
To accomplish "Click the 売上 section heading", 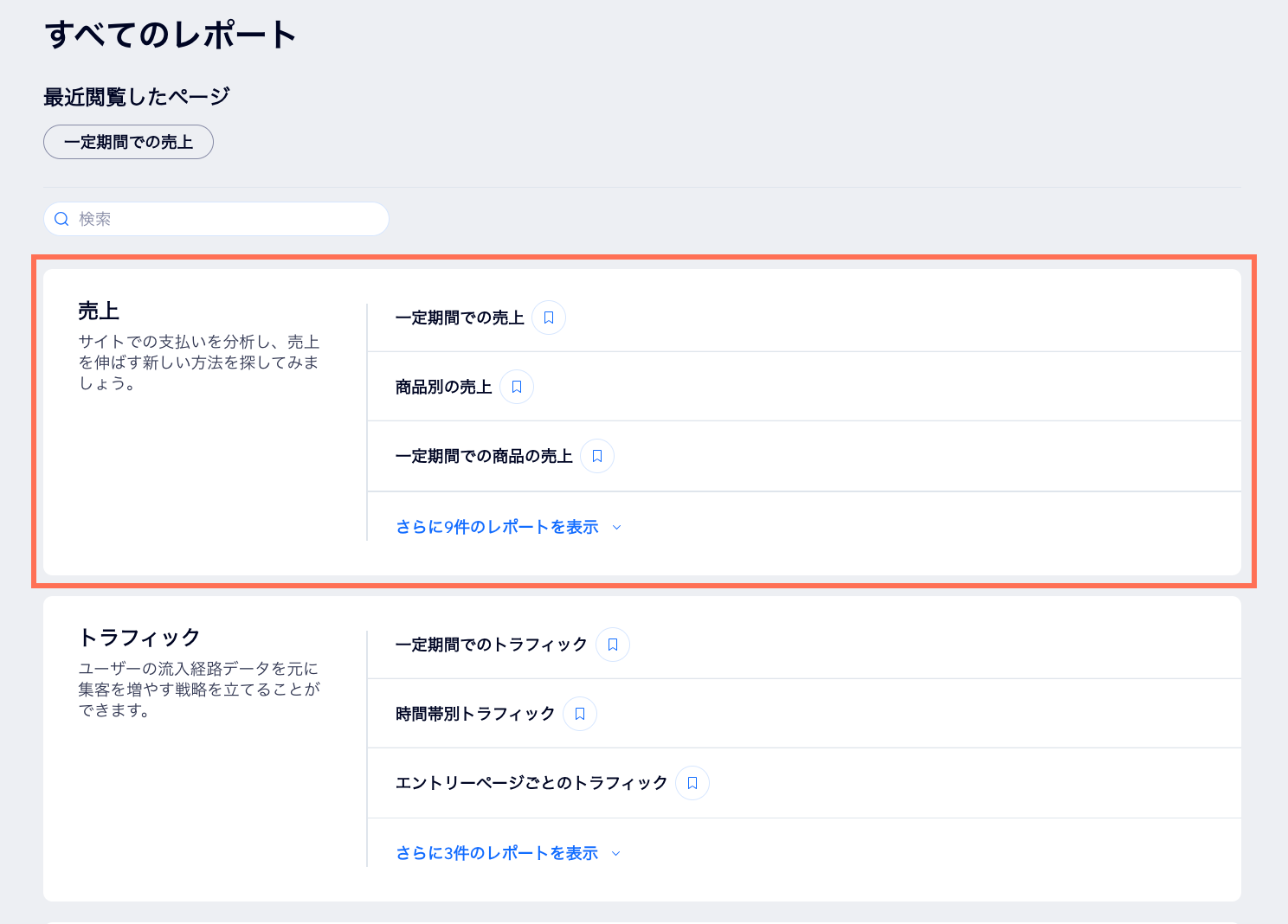I will point(98,310).
